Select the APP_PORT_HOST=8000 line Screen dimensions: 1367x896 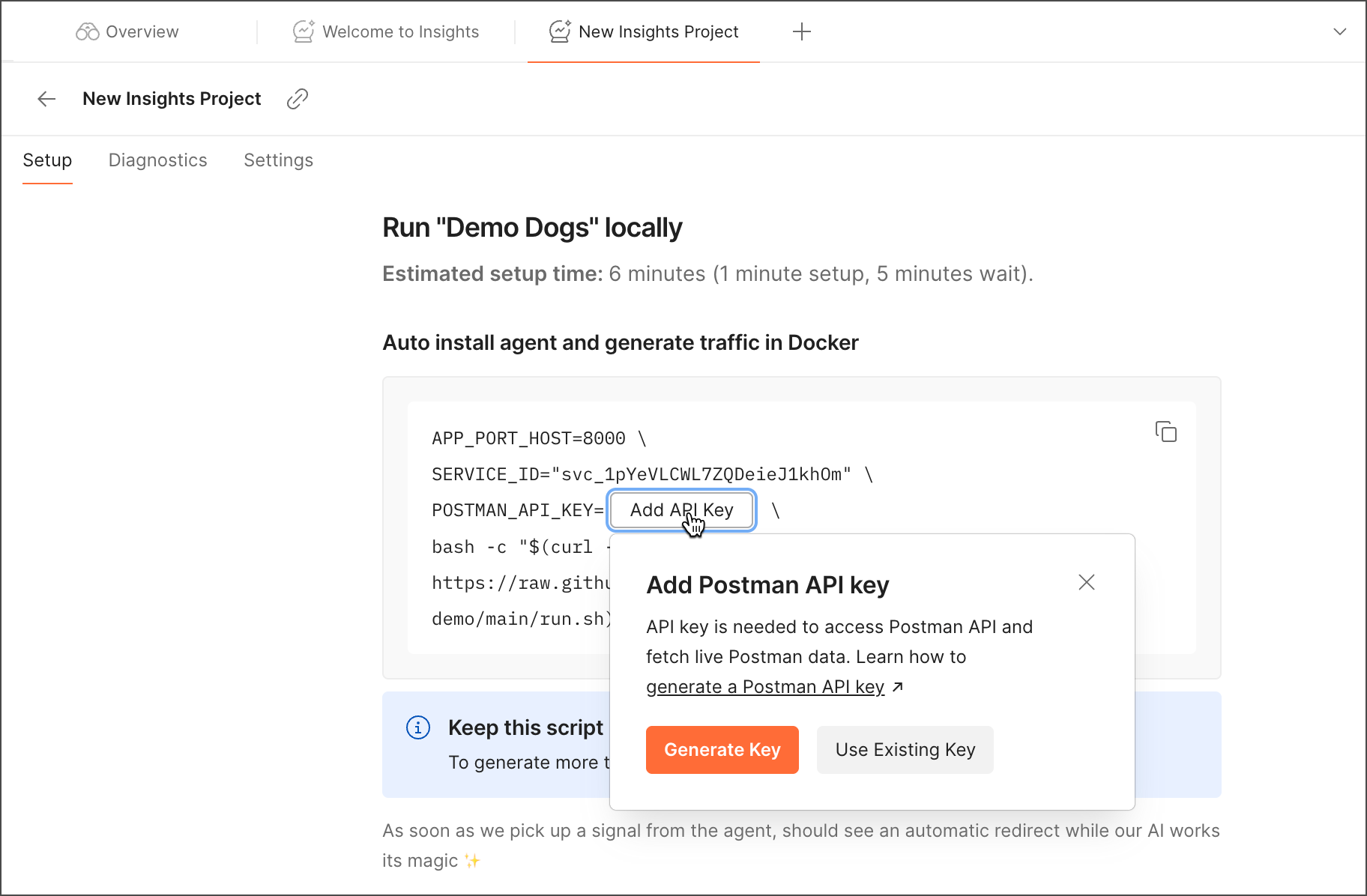pyautogui.click(x=539, y=438)
